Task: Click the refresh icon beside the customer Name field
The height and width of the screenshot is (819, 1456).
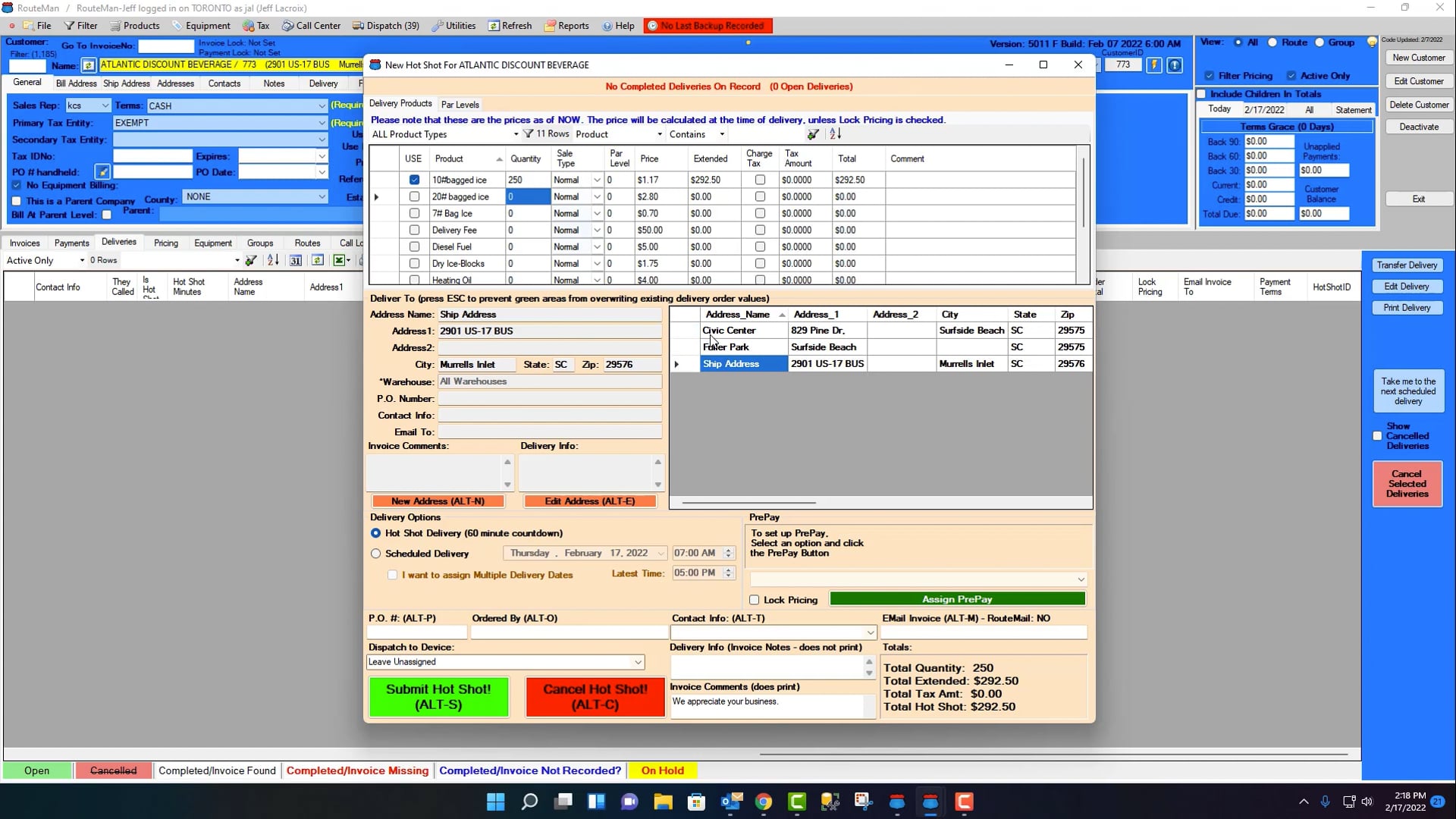Action: [89, 65]
